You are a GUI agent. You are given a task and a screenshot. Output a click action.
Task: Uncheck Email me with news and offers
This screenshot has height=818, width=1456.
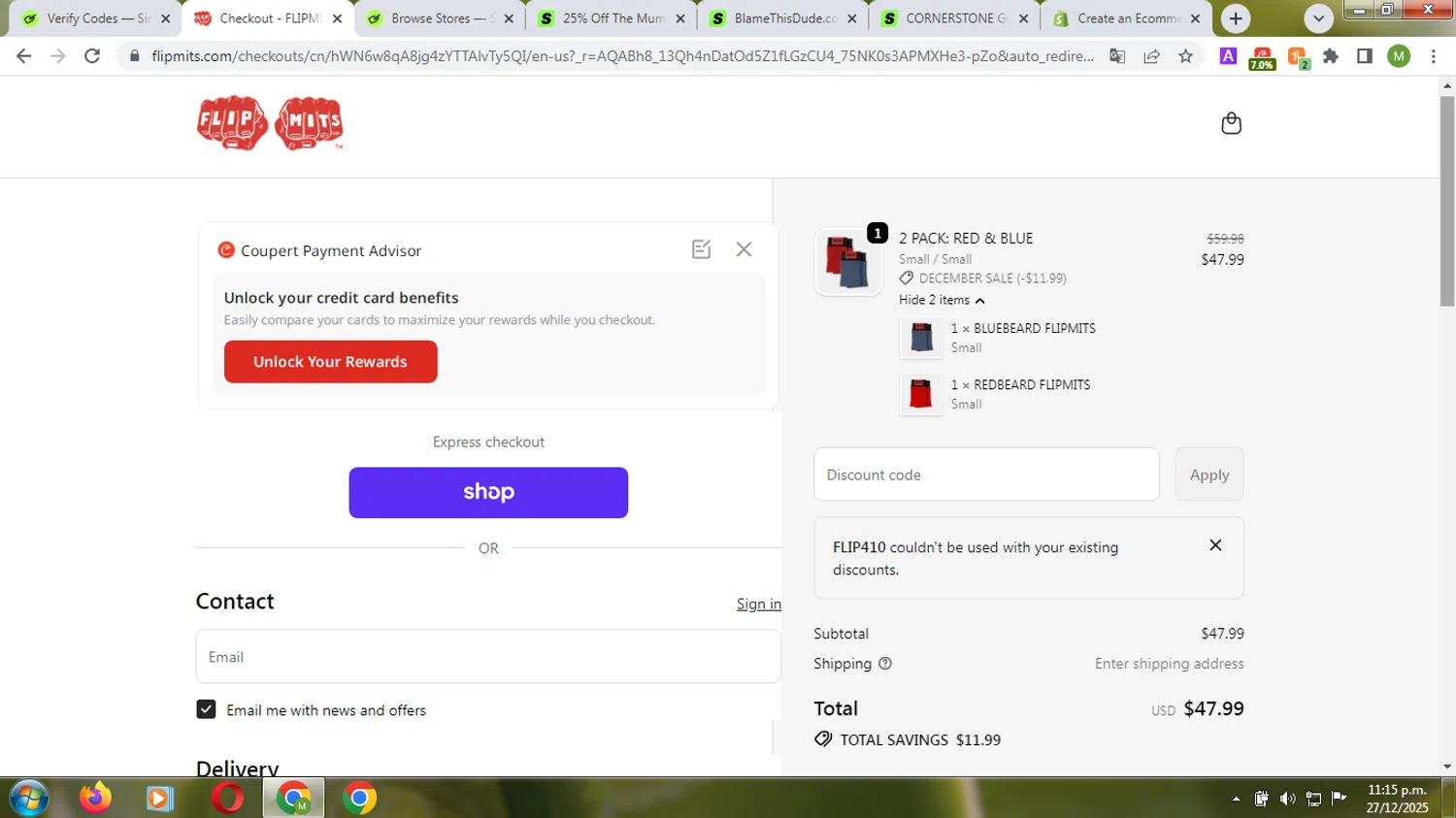pyautogui.click(x=206, y=709)
